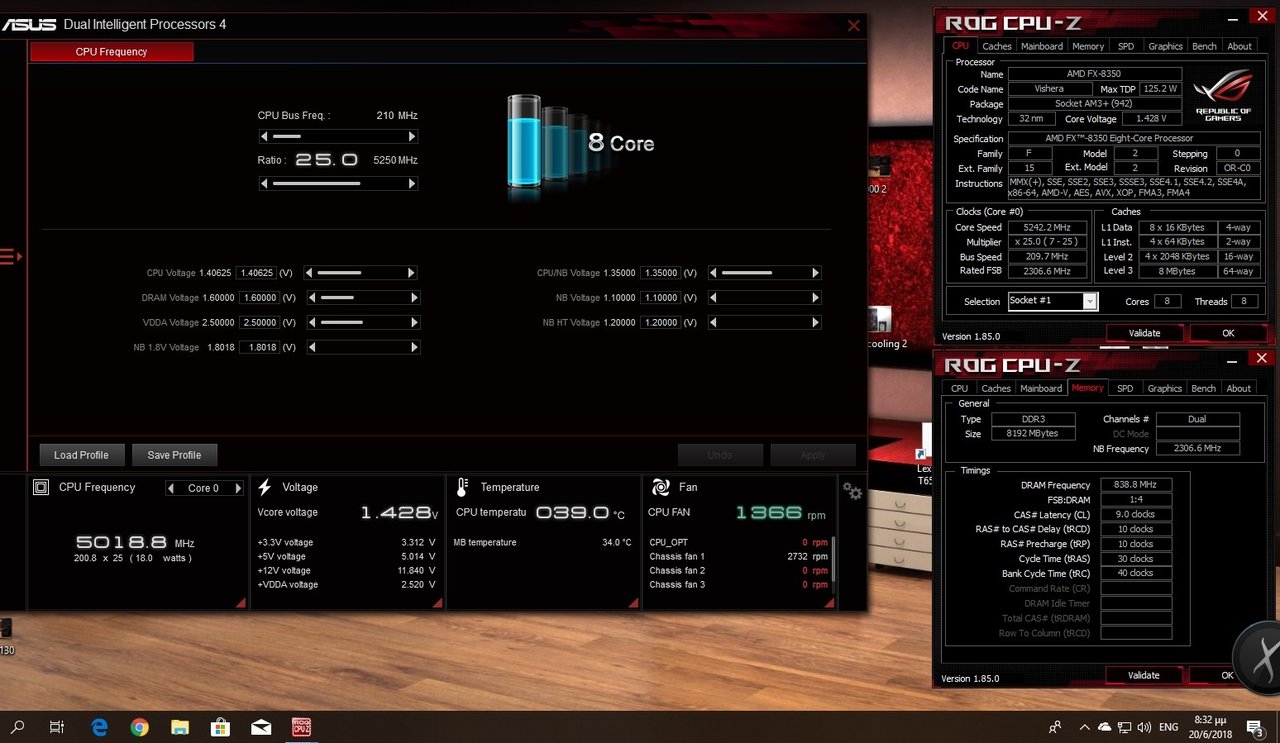1280x743 pixels.
Task: Open Action Center notification icon
Action: coord(1254,727)
